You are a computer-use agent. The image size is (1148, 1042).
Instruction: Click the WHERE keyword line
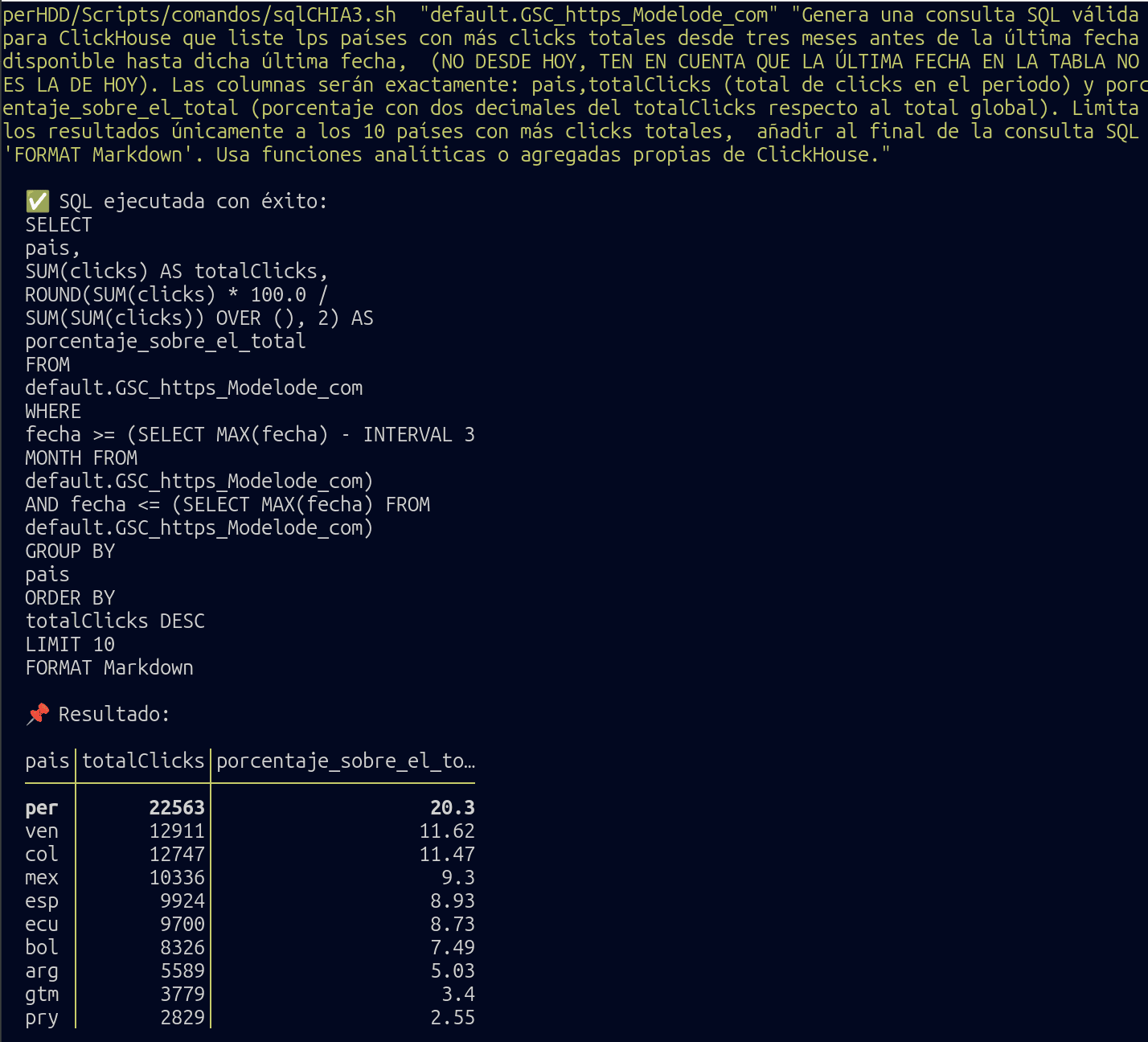pos(53,412)
